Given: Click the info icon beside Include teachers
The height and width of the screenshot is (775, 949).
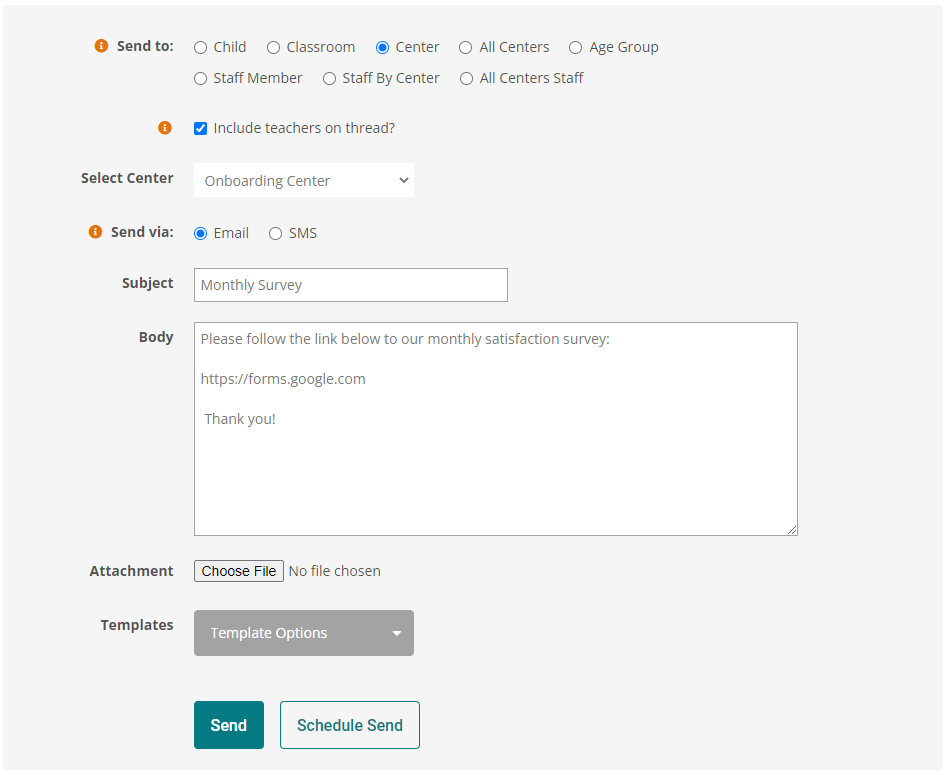Looking at the screenshot, I should [x=165, y=128].
